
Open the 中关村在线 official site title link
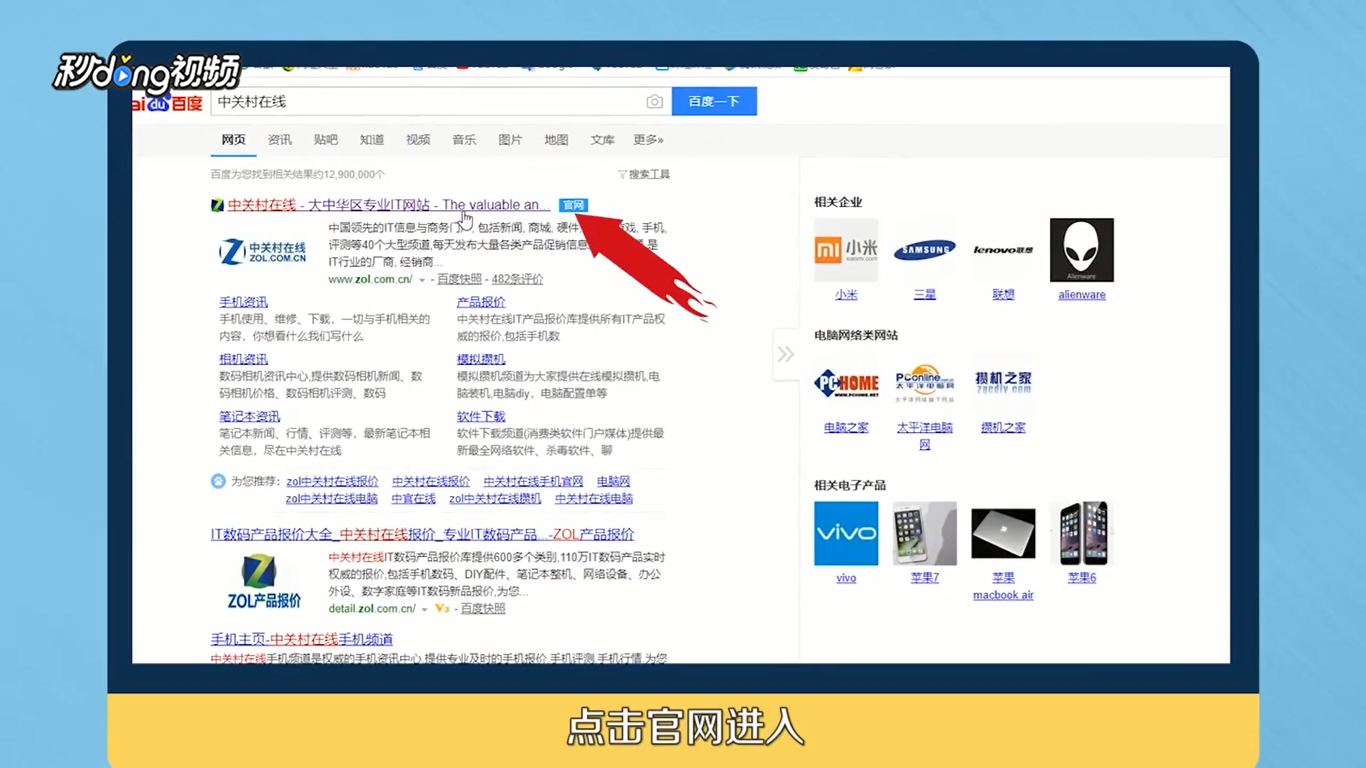point(389,205)
